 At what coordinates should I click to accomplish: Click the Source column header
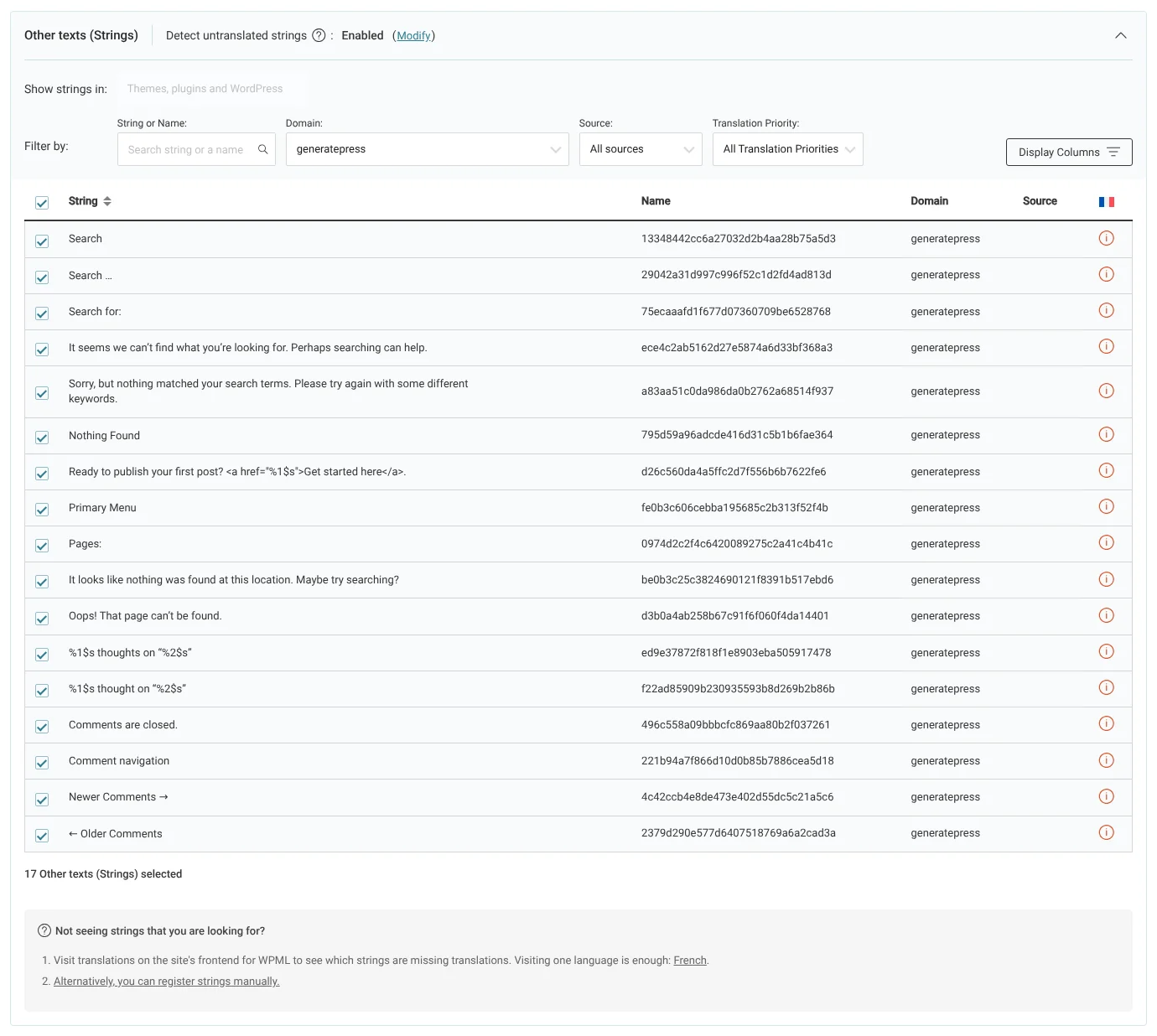coord(1040,201)
